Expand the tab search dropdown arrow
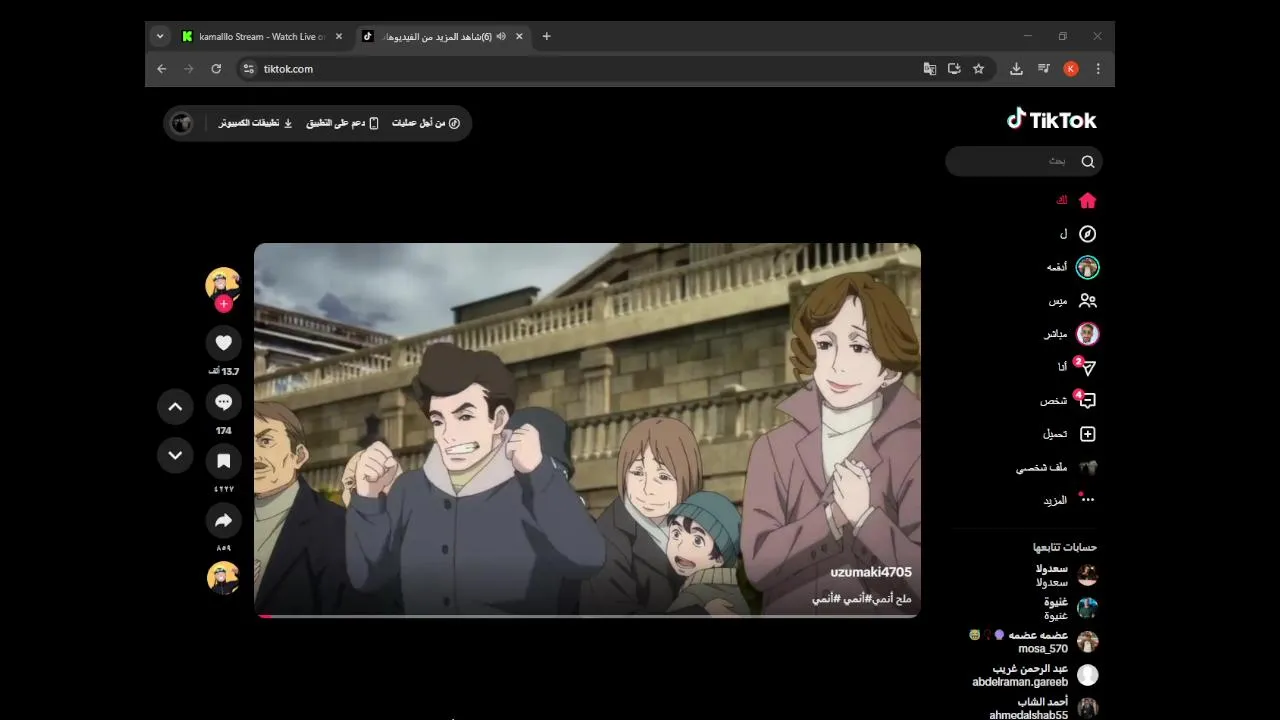1280x720 pixels. click(x=160, y=36)
